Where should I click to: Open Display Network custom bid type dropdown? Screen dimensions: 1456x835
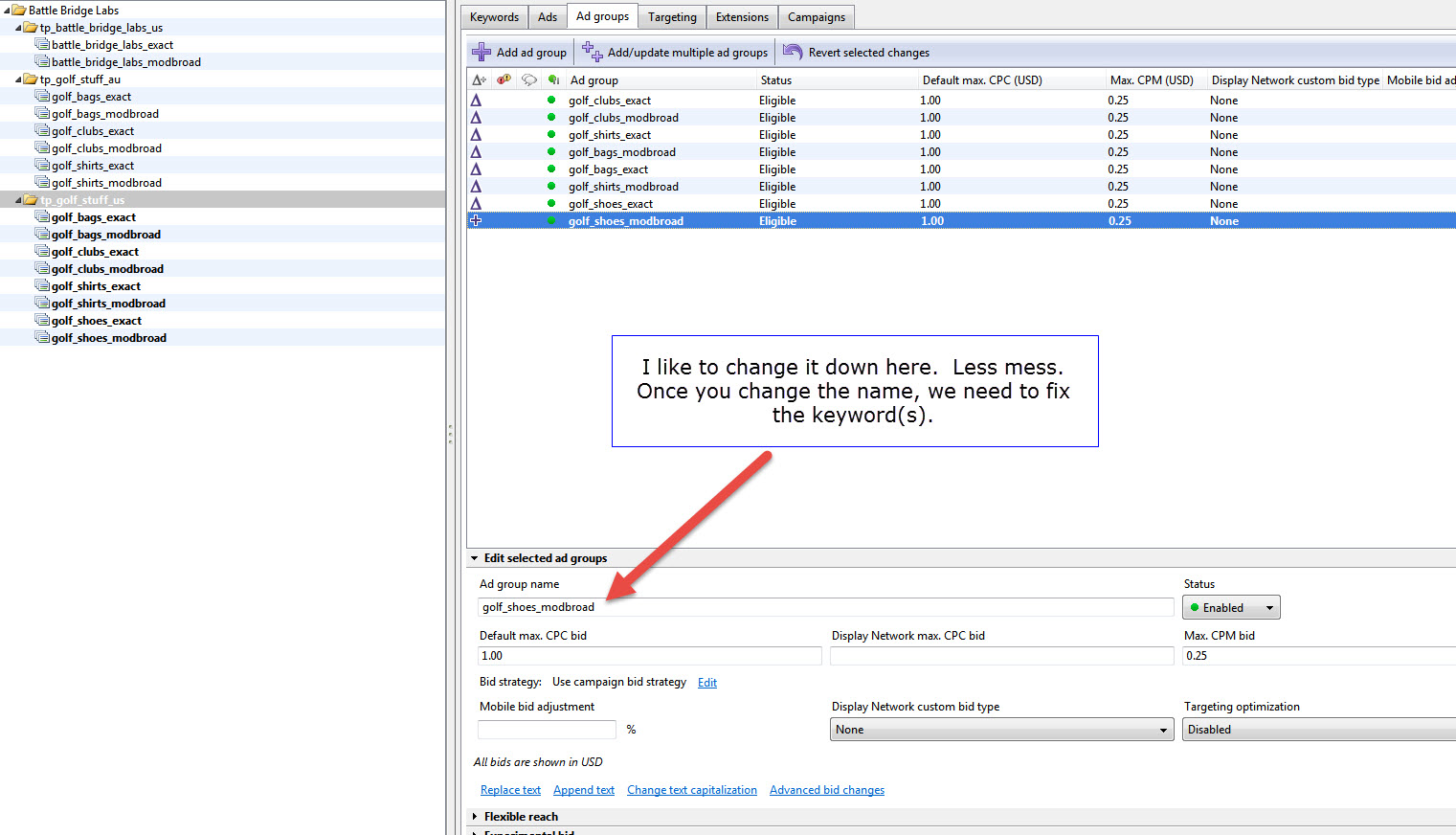[x=1001, y=730]
